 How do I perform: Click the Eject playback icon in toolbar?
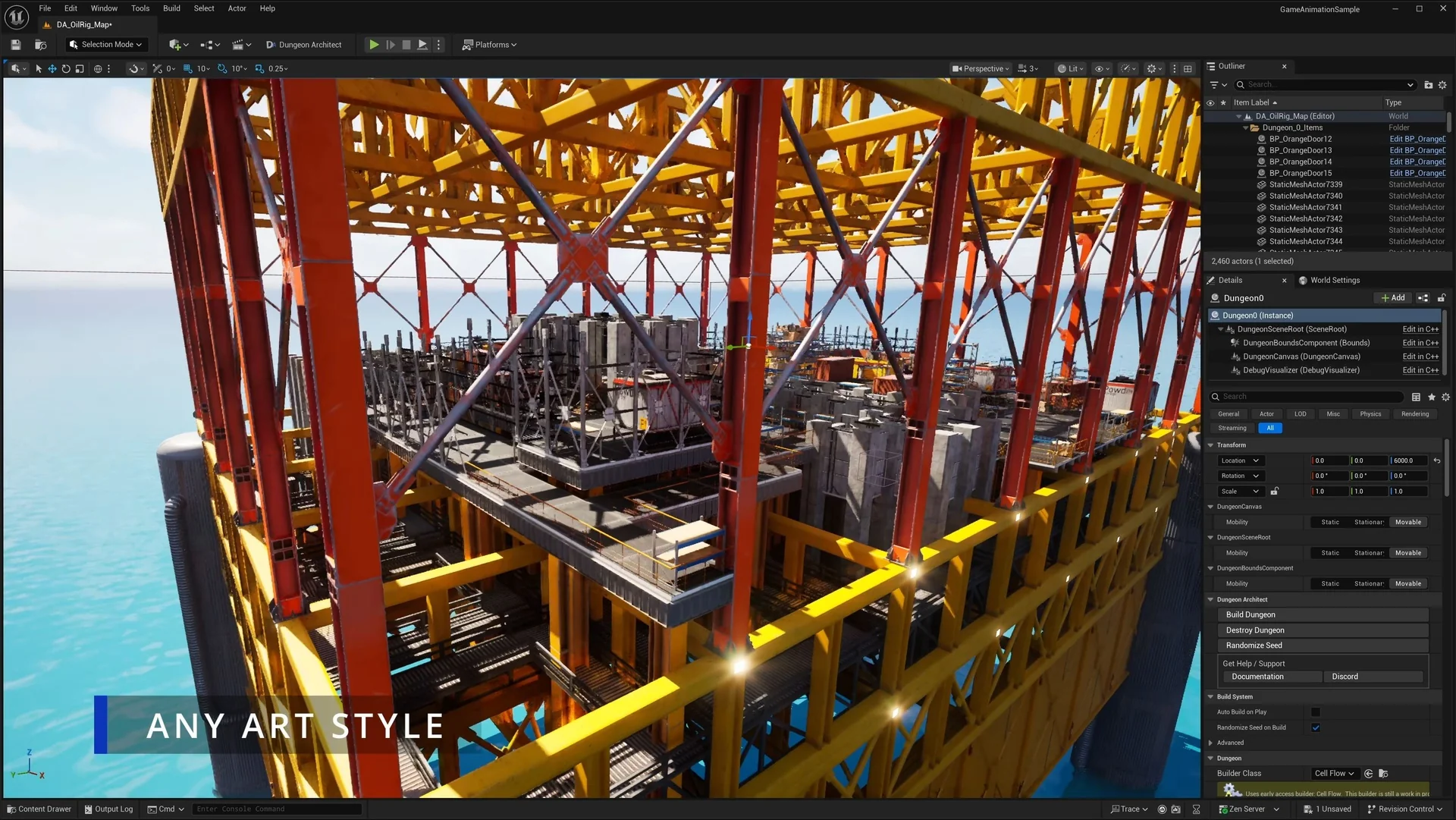point(422,45)
